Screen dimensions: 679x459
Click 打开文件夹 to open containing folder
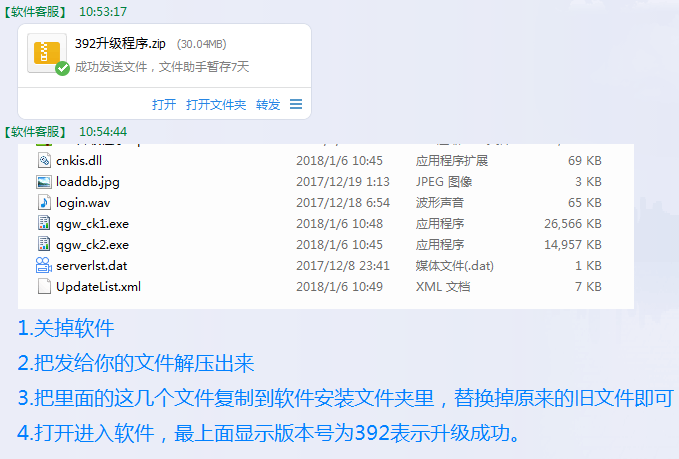click(216, 104)
